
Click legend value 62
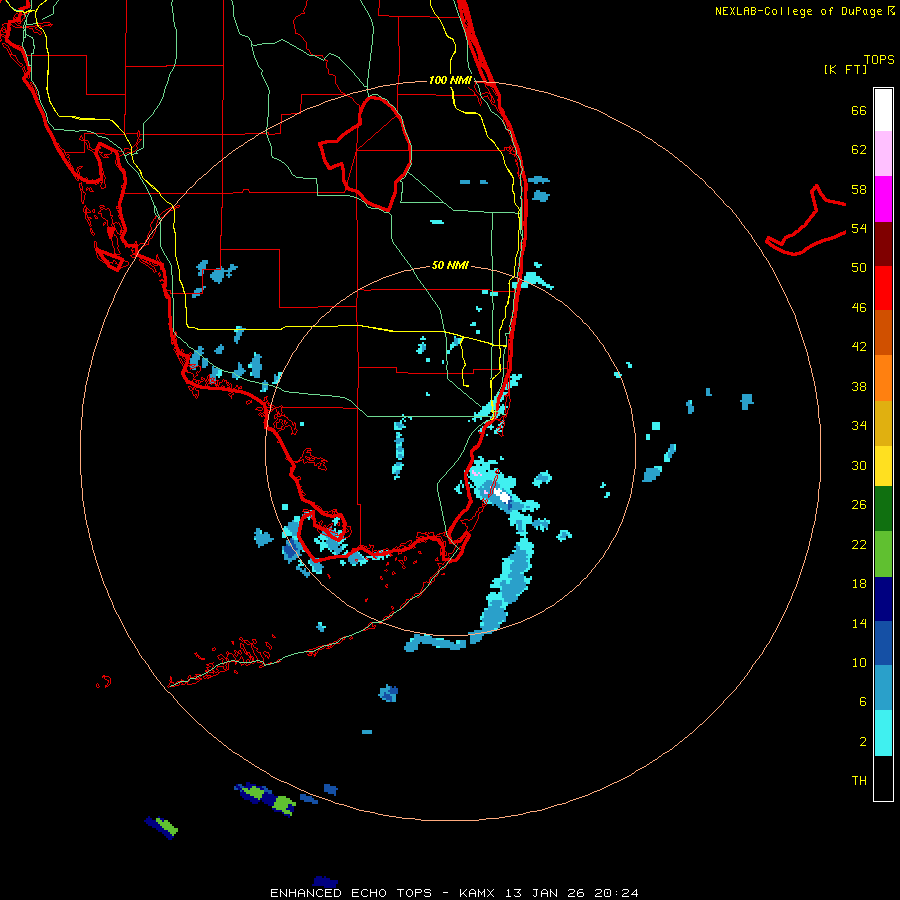tap(859, 150)
